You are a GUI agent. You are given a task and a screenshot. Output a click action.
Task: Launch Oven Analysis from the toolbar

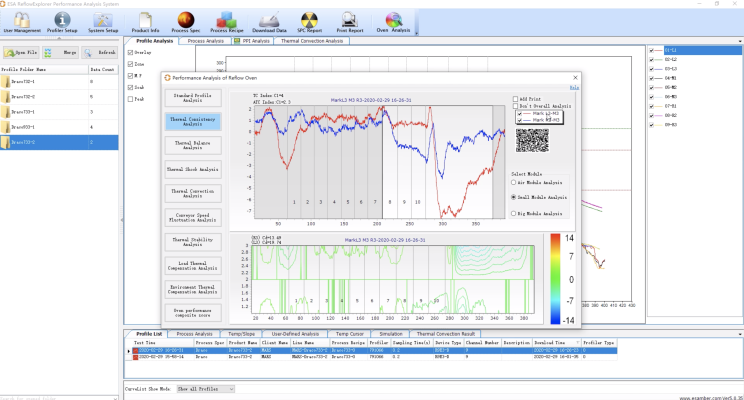coord(393,21)
